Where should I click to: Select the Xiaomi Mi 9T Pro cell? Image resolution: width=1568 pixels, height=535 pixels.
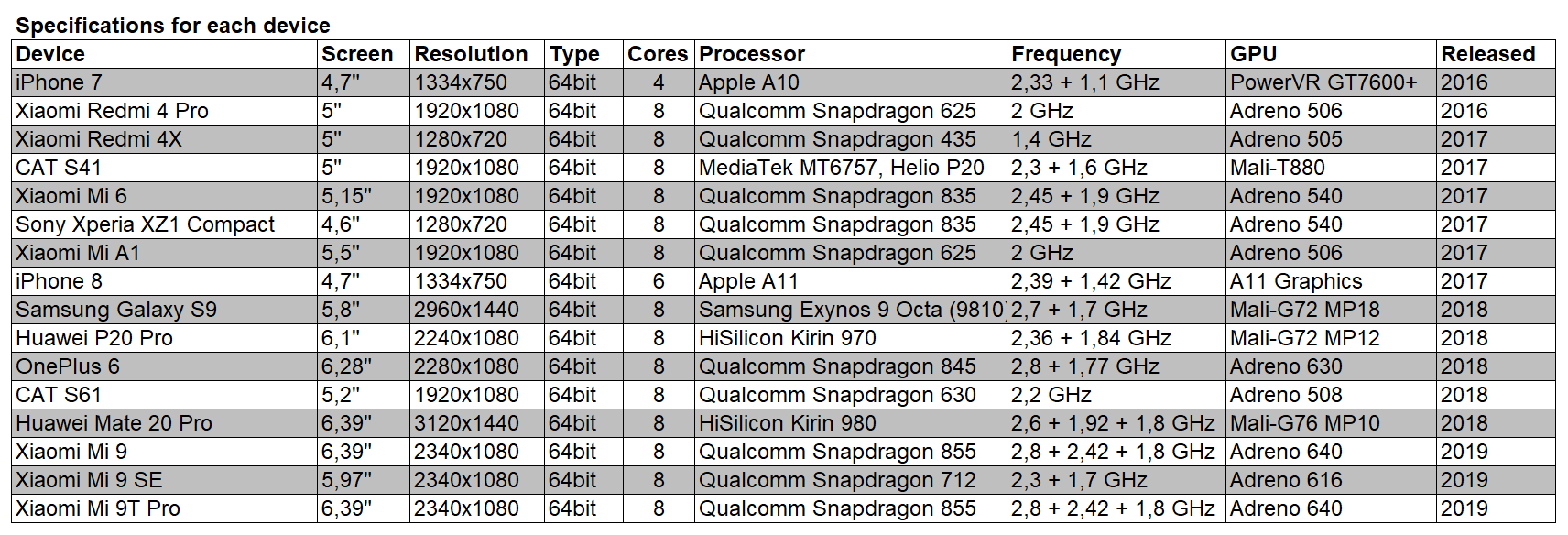click(x=98, y=508)
